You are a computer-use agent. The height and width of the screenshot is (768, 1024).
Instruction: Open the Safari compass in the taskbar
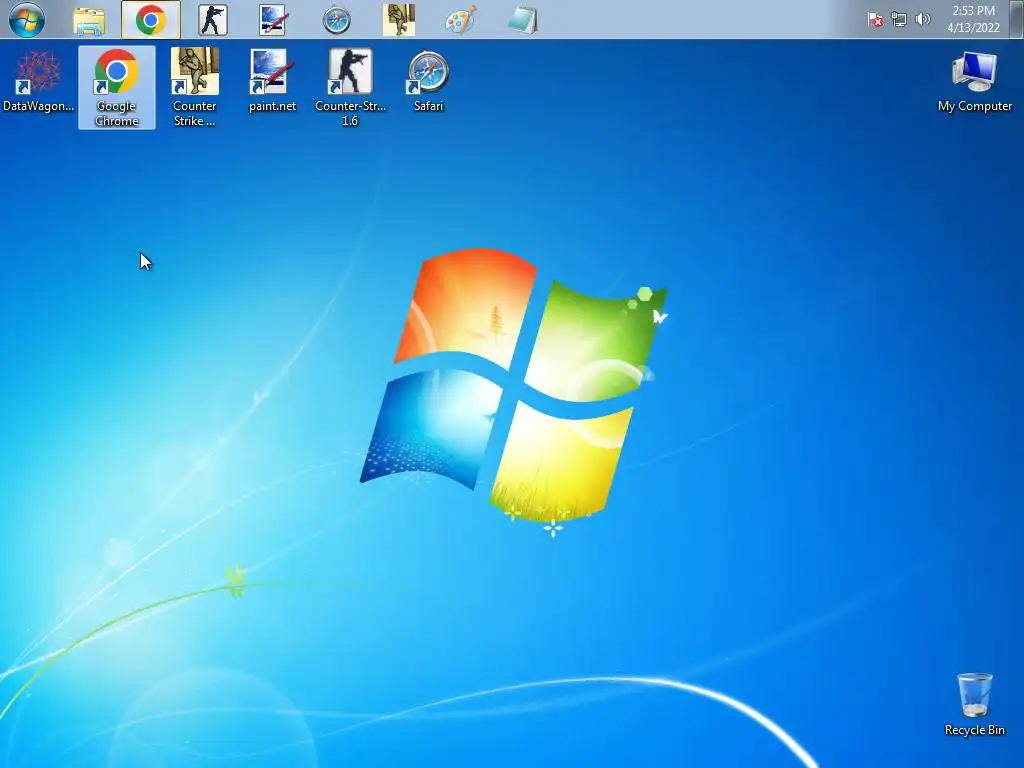click(x=336, y=20)
